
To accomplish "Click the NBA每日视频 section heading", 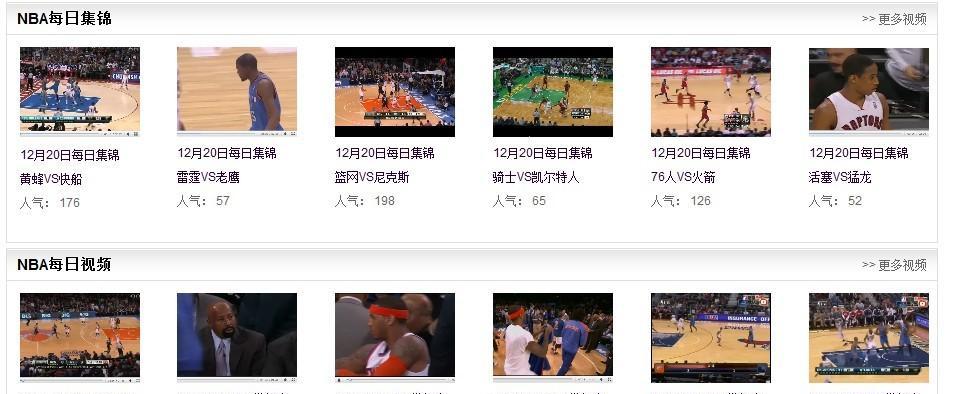I will click(64, 265).
